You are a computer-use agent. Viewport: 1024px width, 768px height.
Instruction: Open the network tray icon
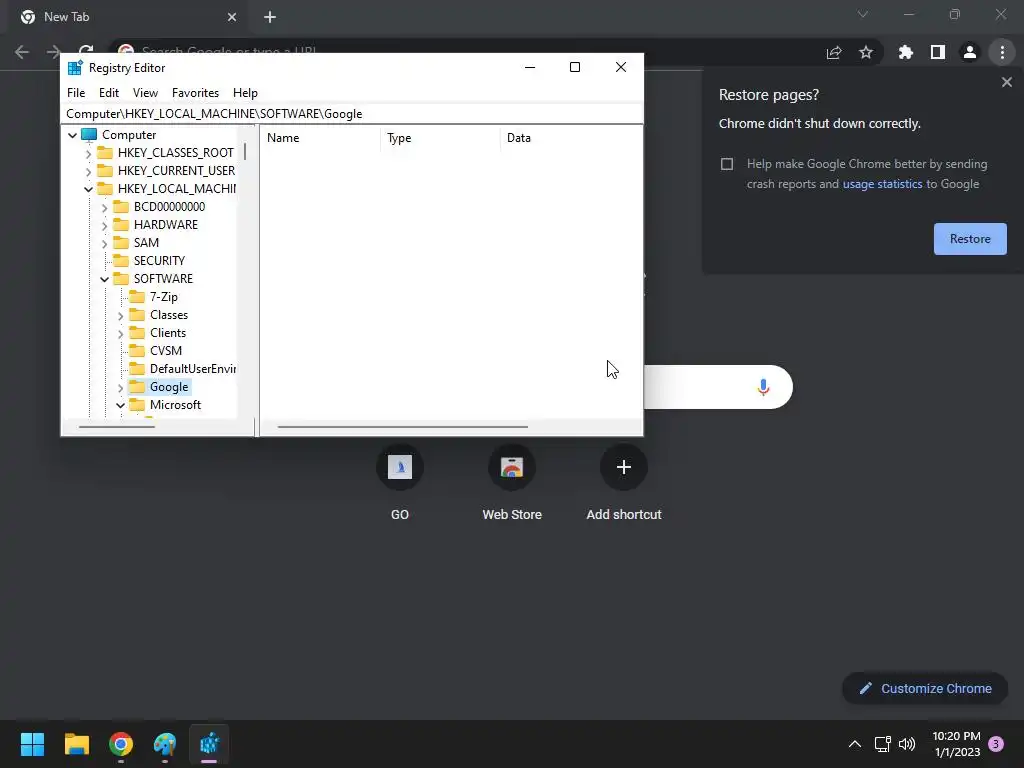click(882, 744)
